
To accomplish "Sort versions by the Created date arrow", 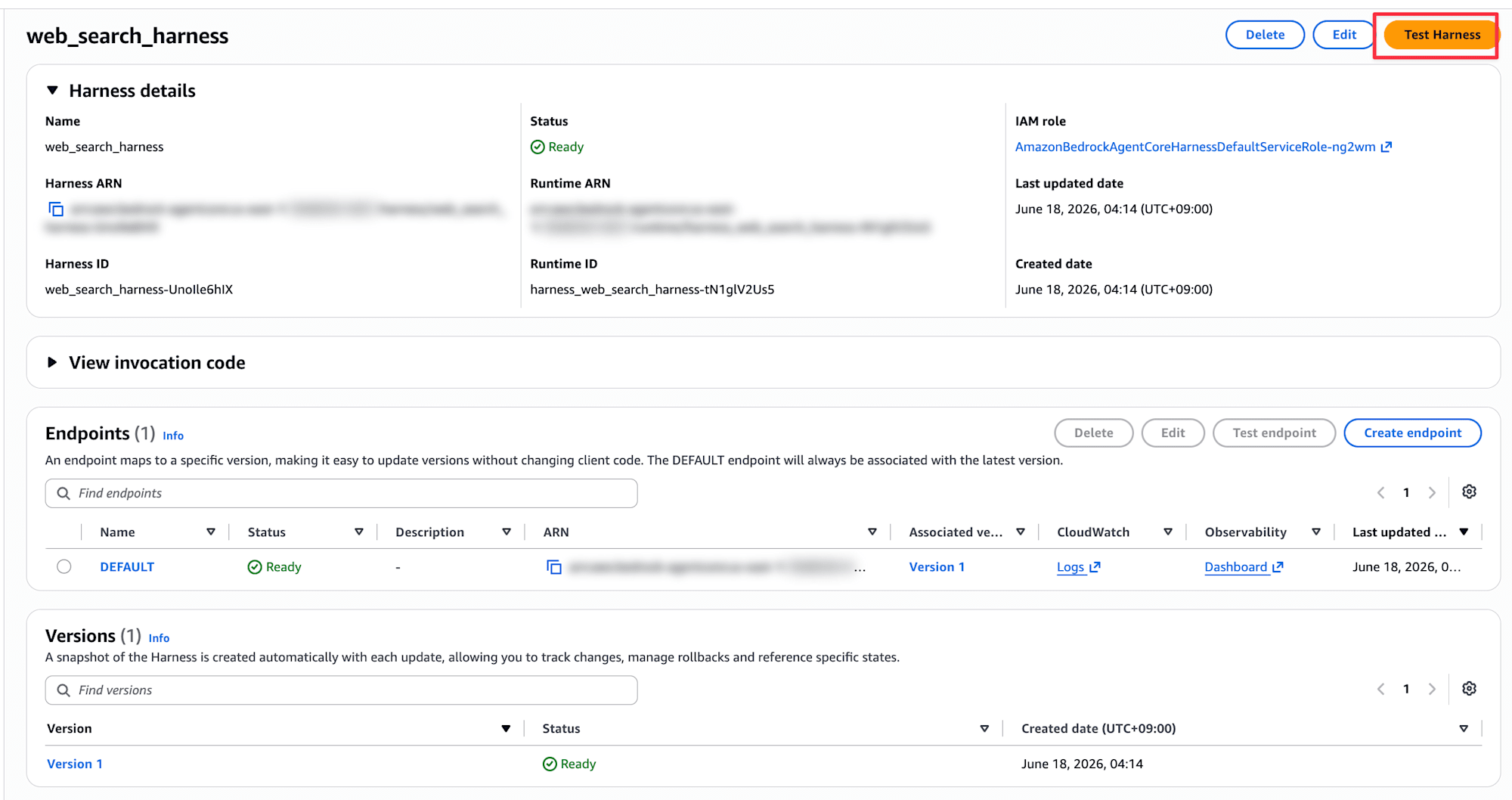I will 1464,729.
